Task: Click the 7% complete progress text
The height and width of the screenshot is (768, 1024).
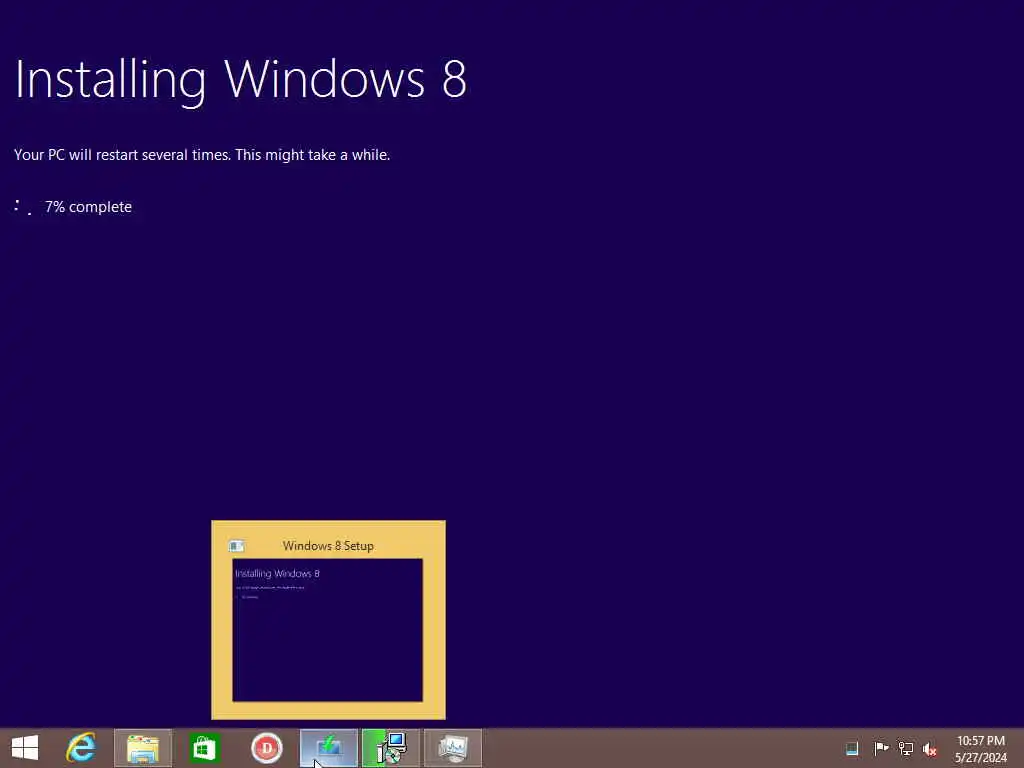Action: [x=88, y=207]
